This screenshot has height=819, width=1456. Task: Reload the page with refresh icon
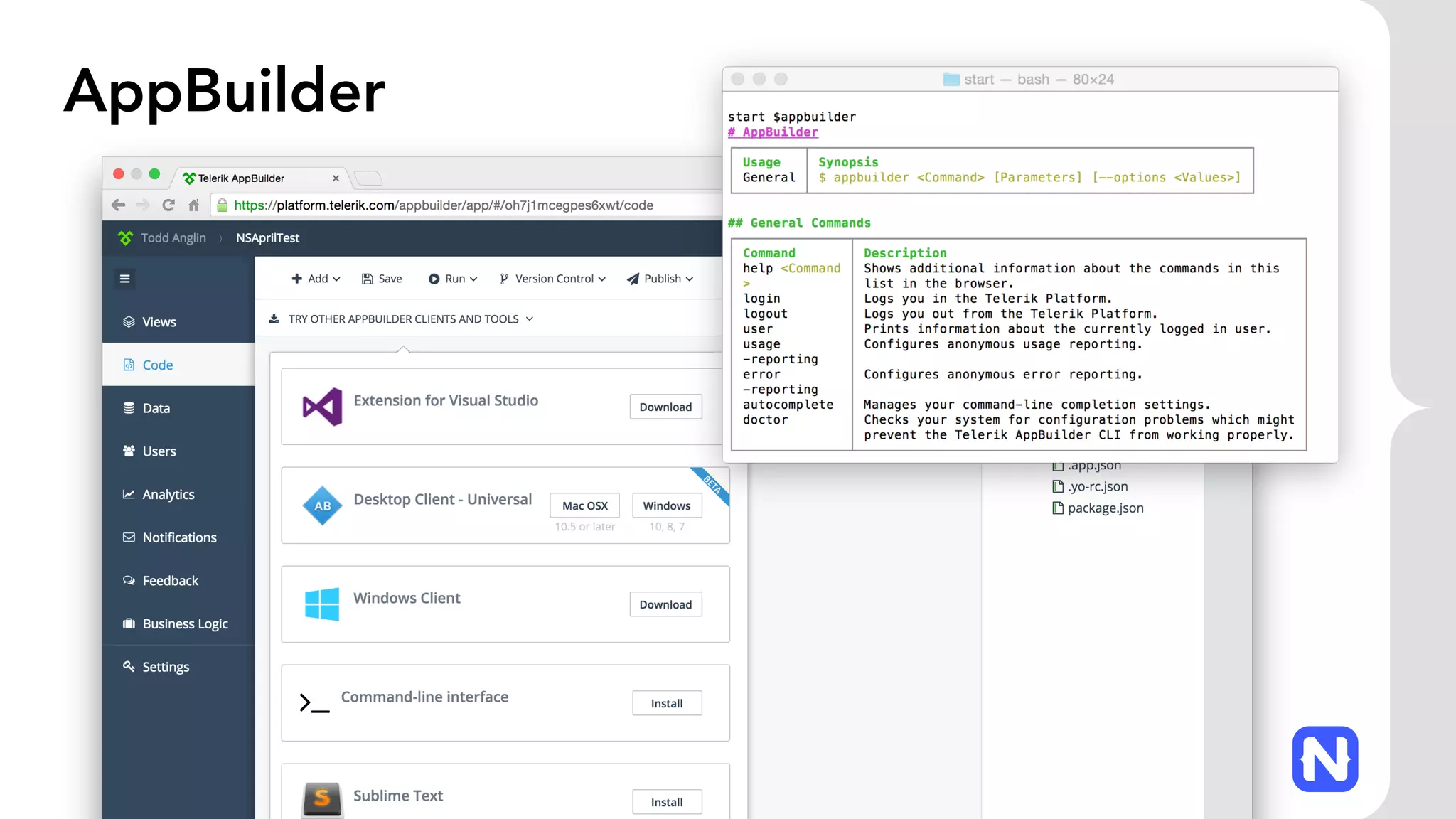168,205
